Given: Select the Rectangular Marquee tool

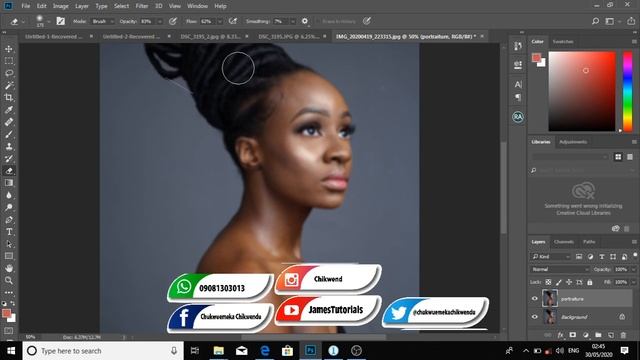Looking at the screenshot, I should (x=9, y=61).
